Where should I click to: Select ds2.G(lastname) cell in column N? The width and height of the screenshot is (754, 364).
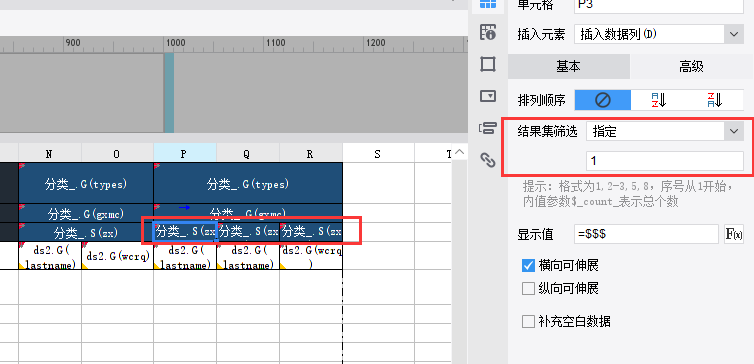50,256
